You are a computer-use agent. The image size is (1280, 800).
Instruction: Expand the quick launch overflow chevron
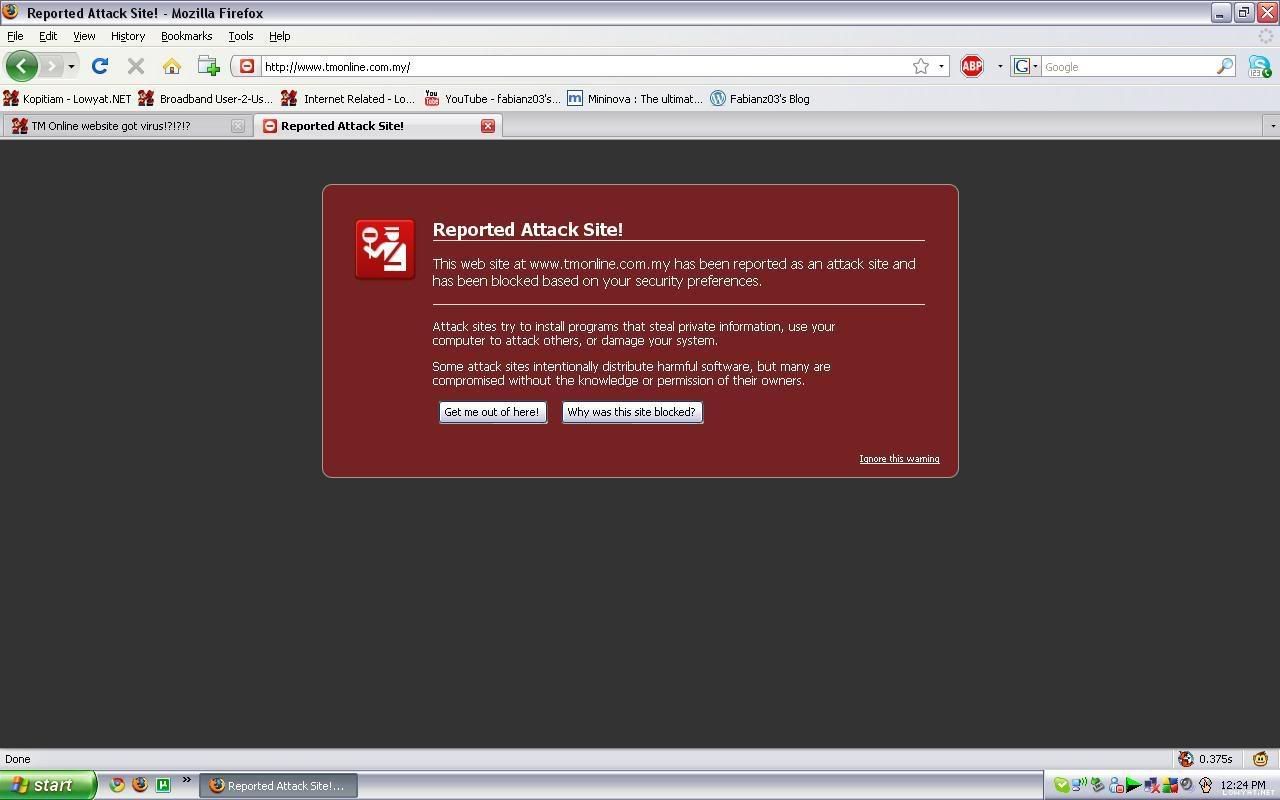coord(186,780)
